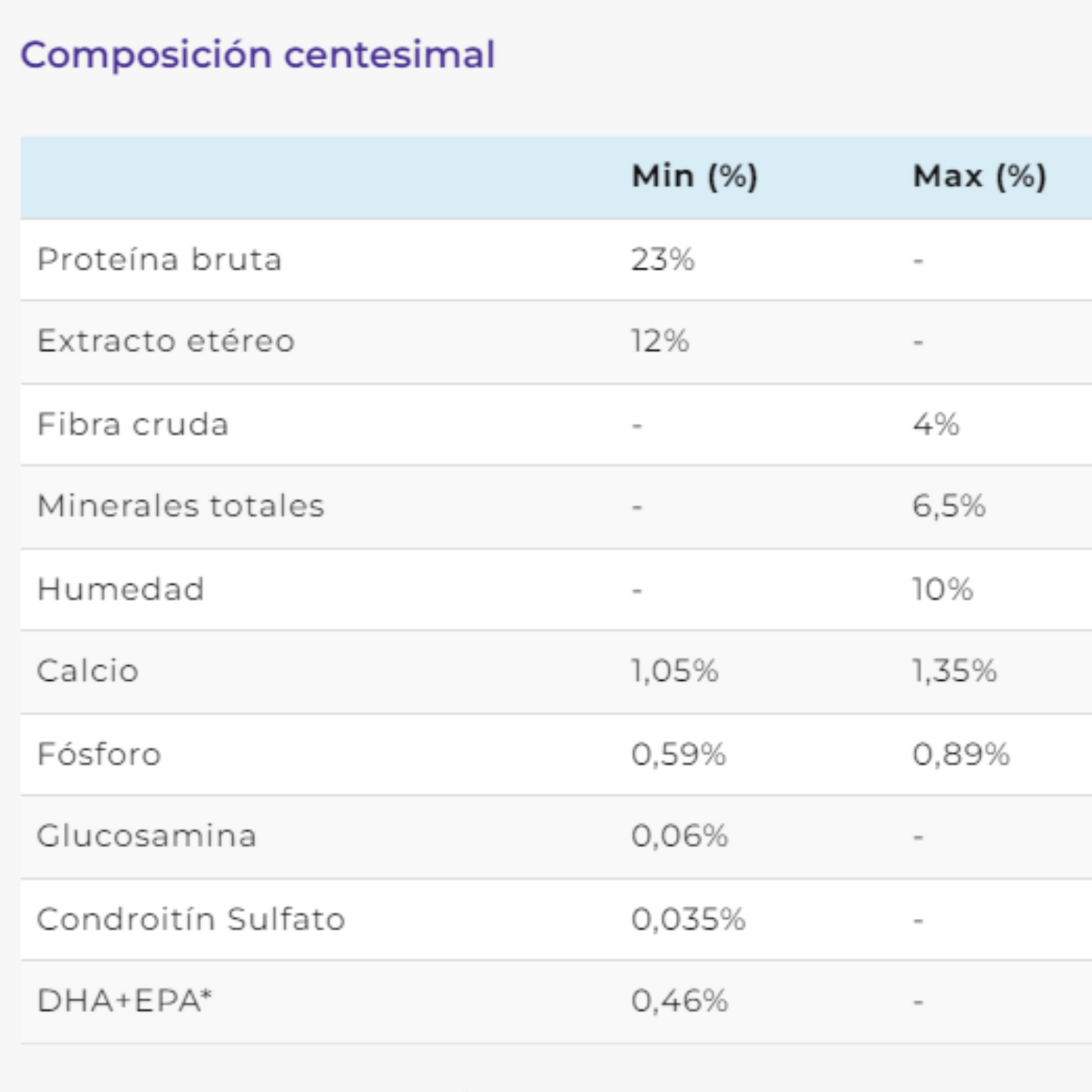The width and height of the screenshot is (1092, 1092).
Task: Select the Min (%) column header
Action: pos(694,177)
